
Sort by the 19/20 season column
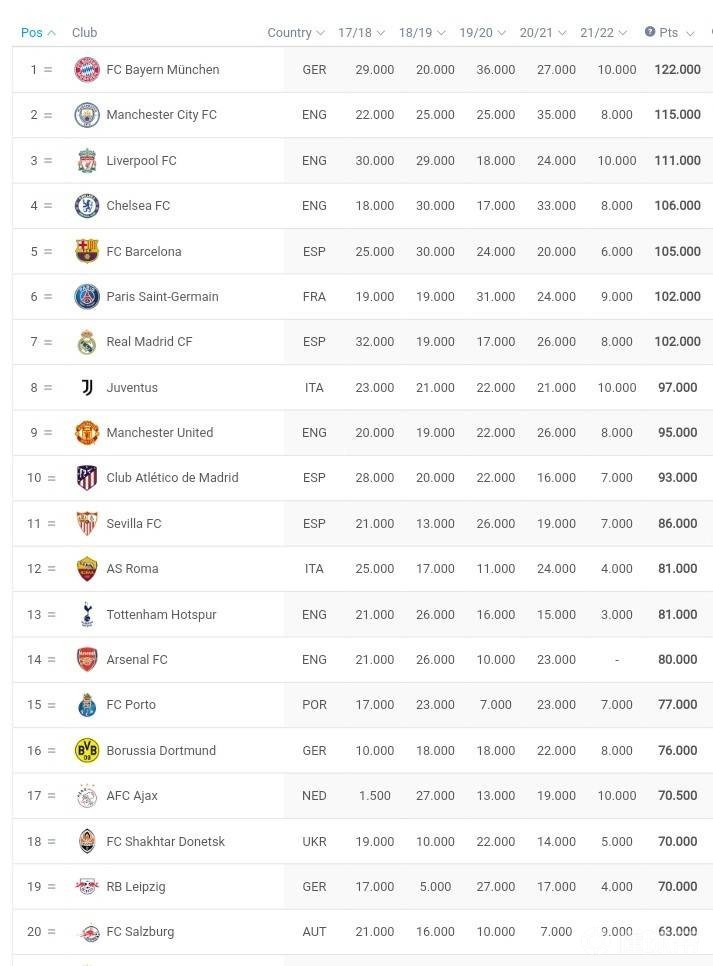482,32
